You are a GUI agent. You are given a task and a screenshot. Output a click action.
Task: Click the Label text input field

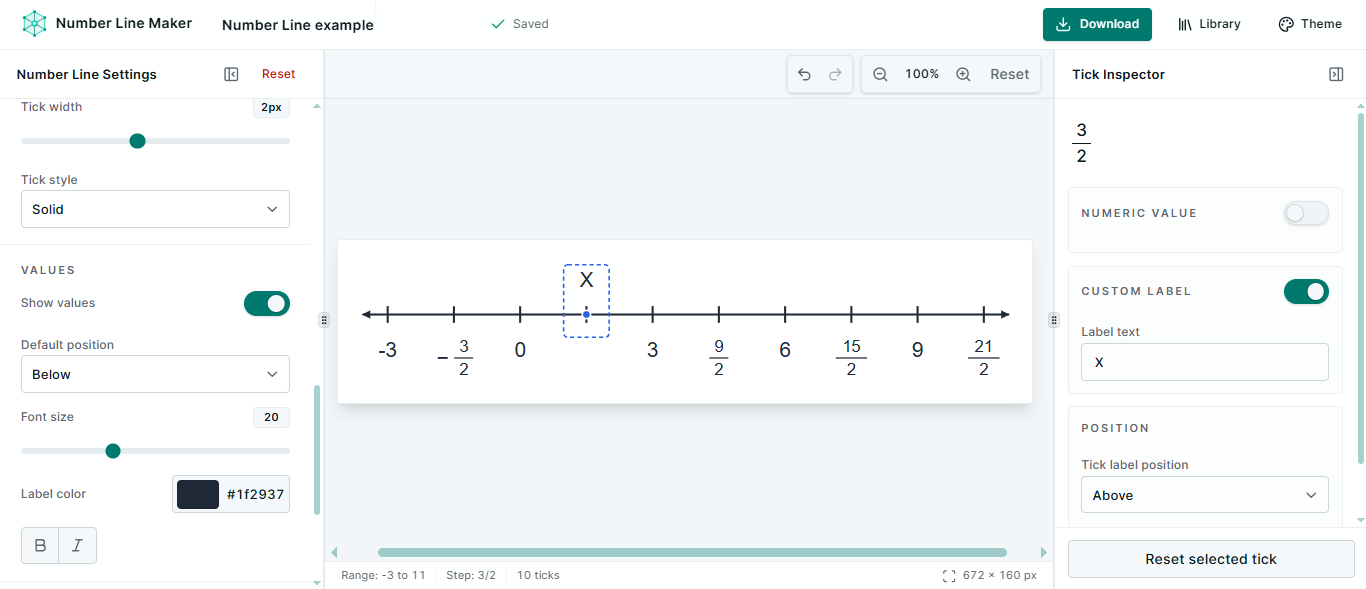tap(1204, 362)
